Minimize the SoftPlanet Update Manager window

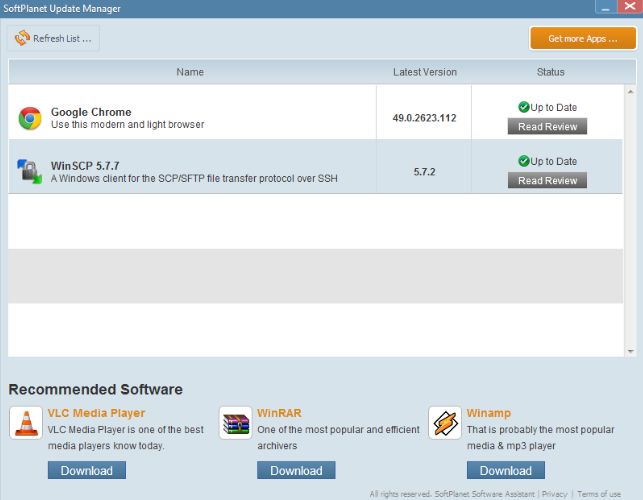(x=606, y=7)
